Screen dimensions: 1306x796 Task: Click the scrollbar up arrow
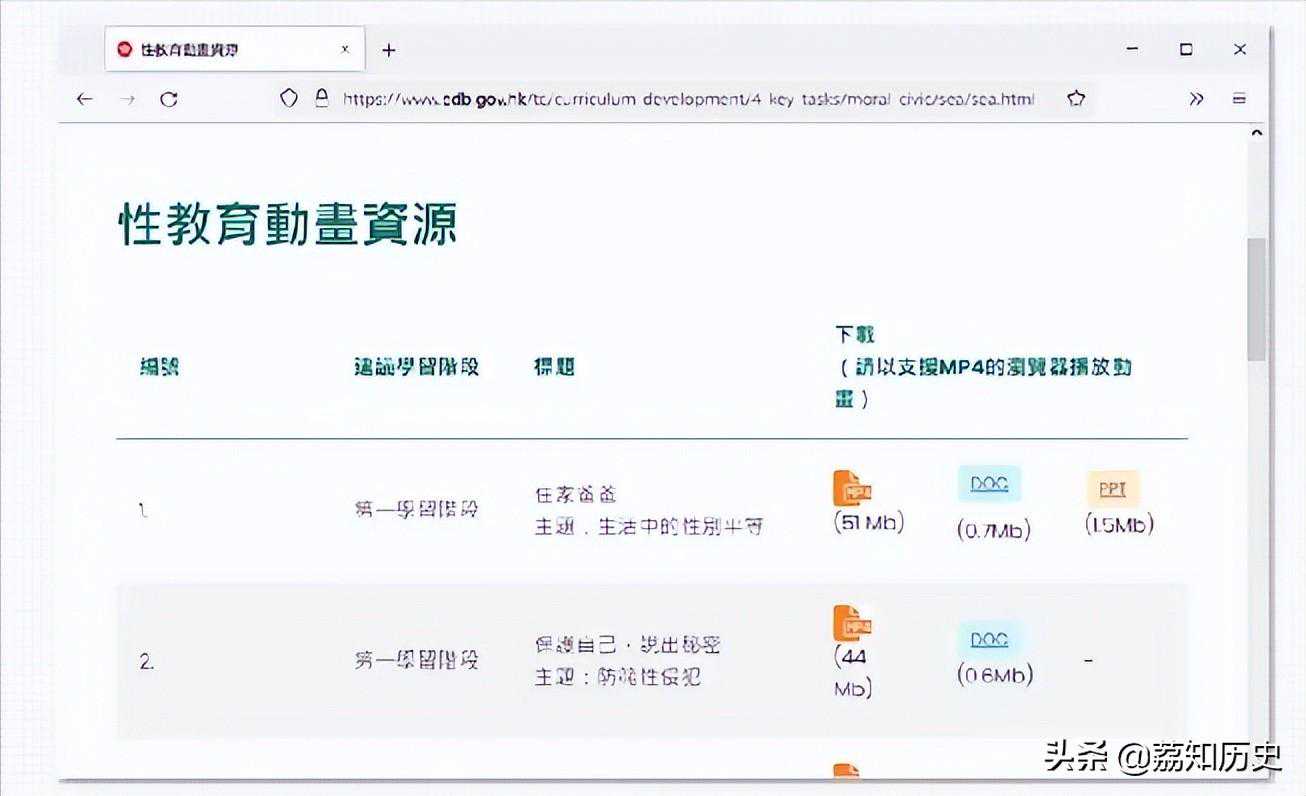(x=1256, y=133)
